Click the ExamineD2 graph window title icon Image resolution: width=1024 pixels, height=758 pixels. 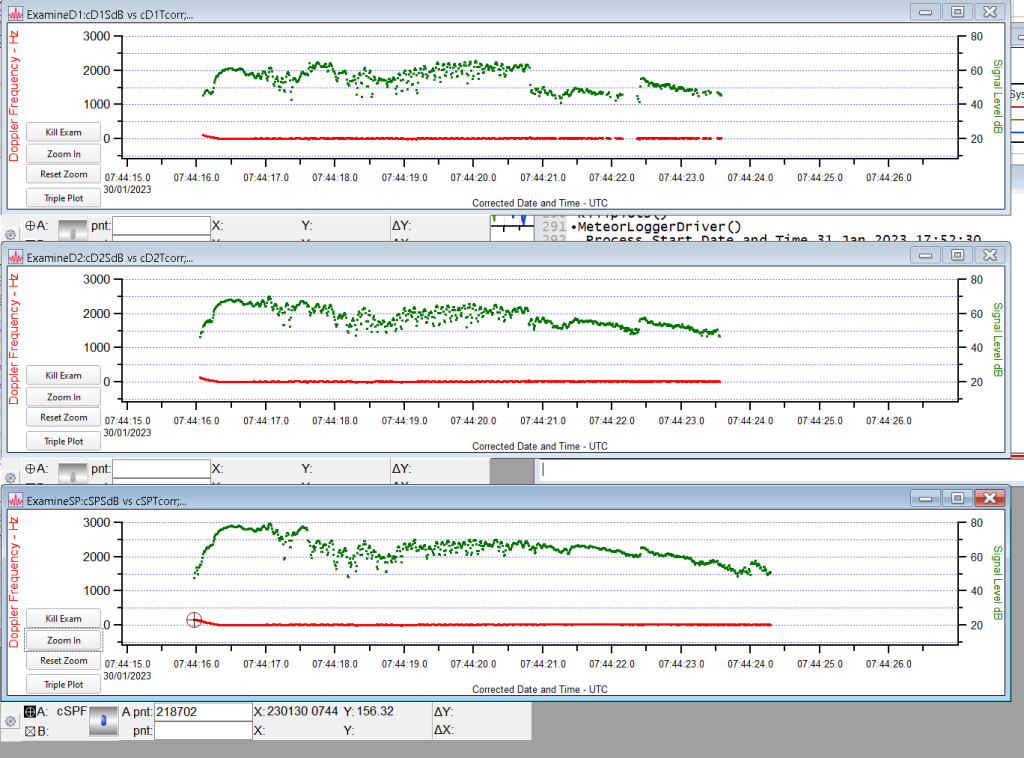tap(16, 257)
